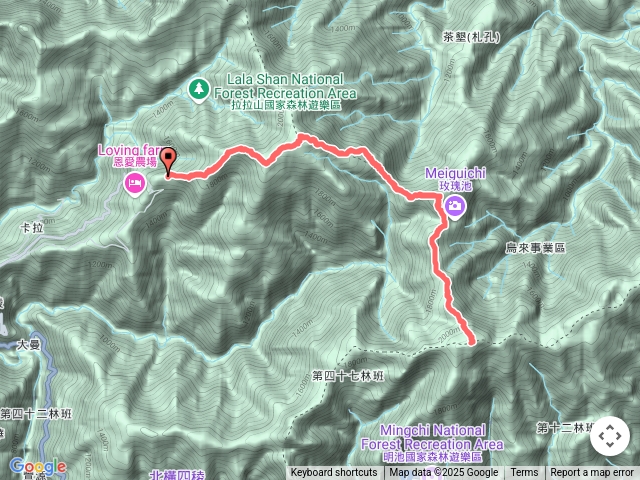This screenshot has height=480, width=640.
Task: Click the 卡拉 village label
Action: [x=32, y=228]
